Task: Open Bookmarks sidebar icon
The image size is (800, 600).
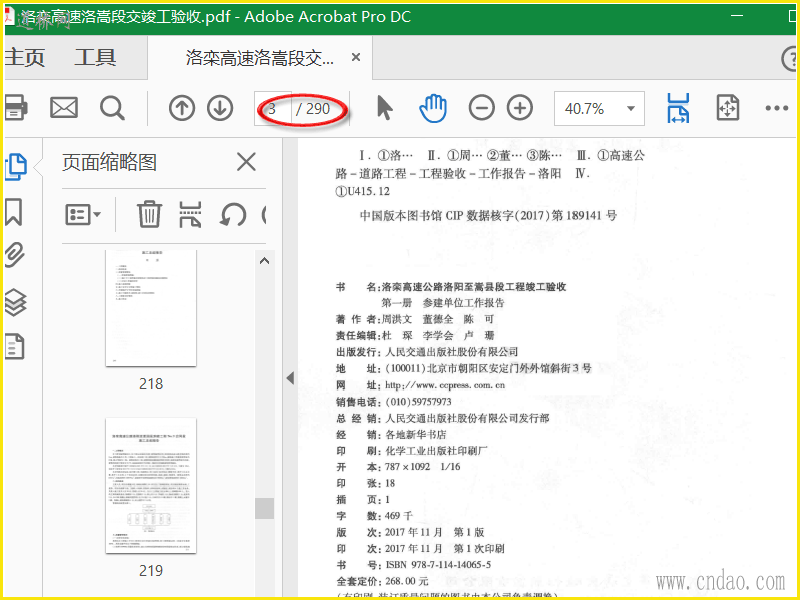Action: point(13,212)
